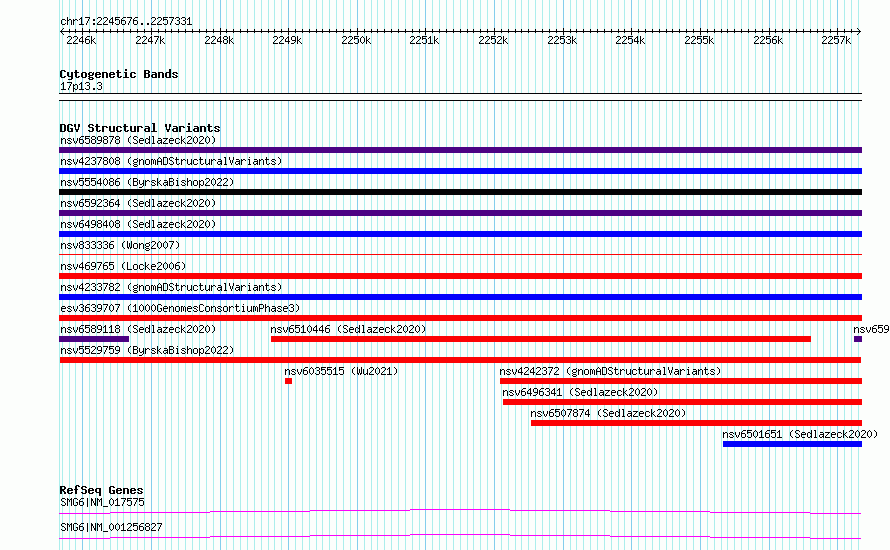Click the 2253k ruler position
The image size is (890, 550).
[x=562, y=40]
